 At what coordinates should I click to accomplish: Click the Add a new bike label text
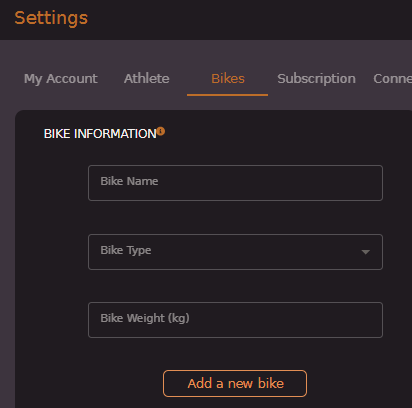[236, 384]
